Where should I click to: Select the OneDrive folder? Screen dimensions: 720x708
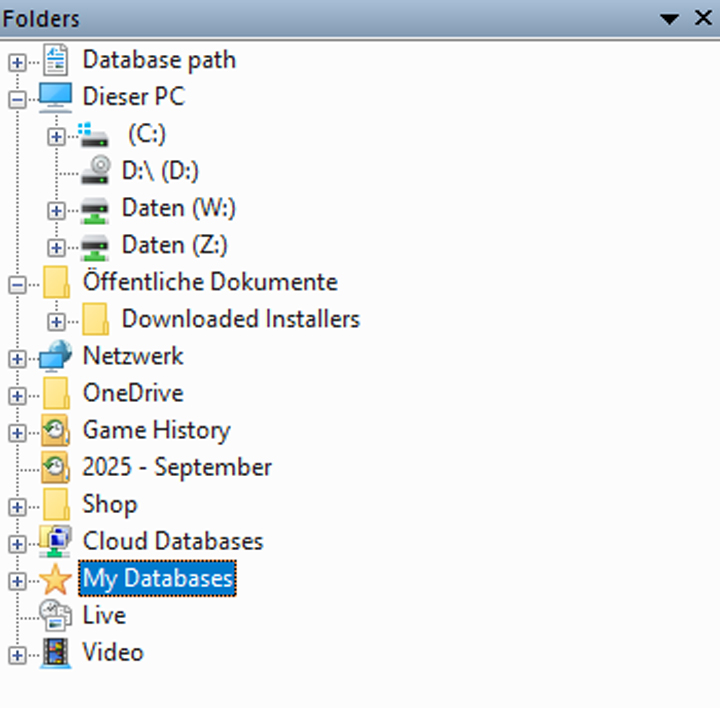133,394
